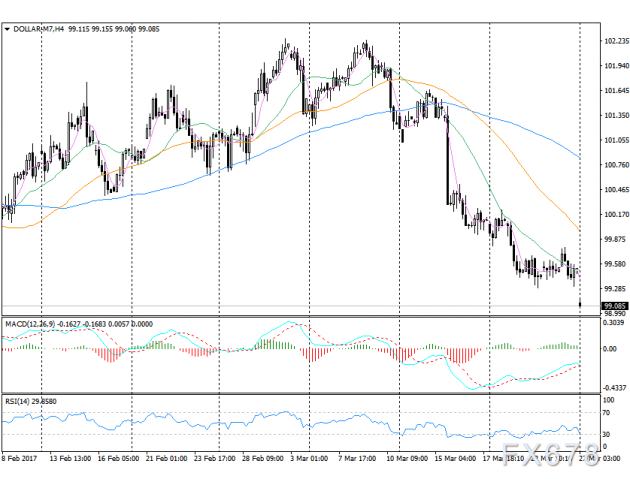Image resolution: width=630 pixels, height=490 pixels.
Task: Click the 102.235 price axis label
Action: pos(616,41)
